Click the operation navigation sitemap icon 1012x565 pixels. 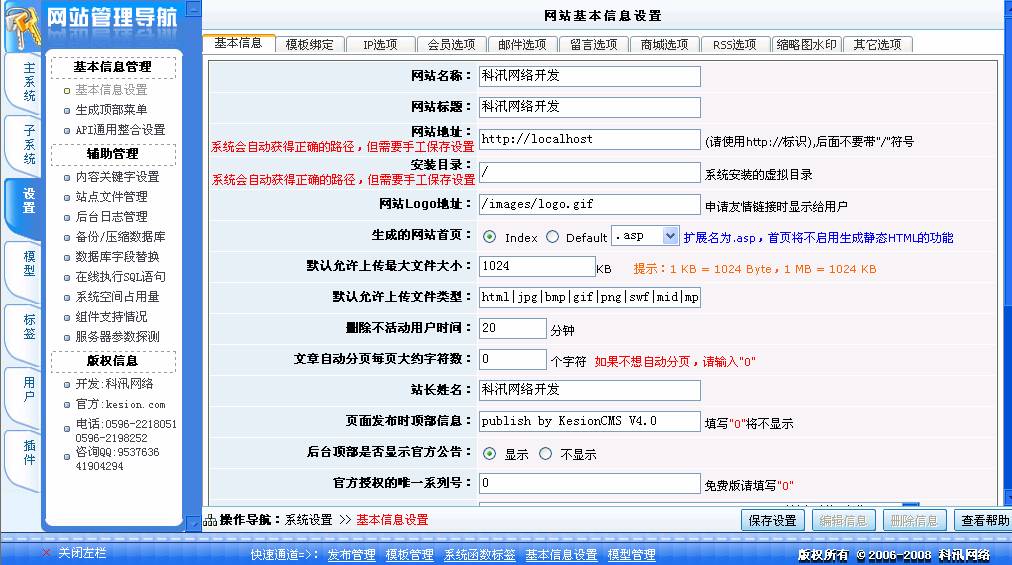pos(210,520)
